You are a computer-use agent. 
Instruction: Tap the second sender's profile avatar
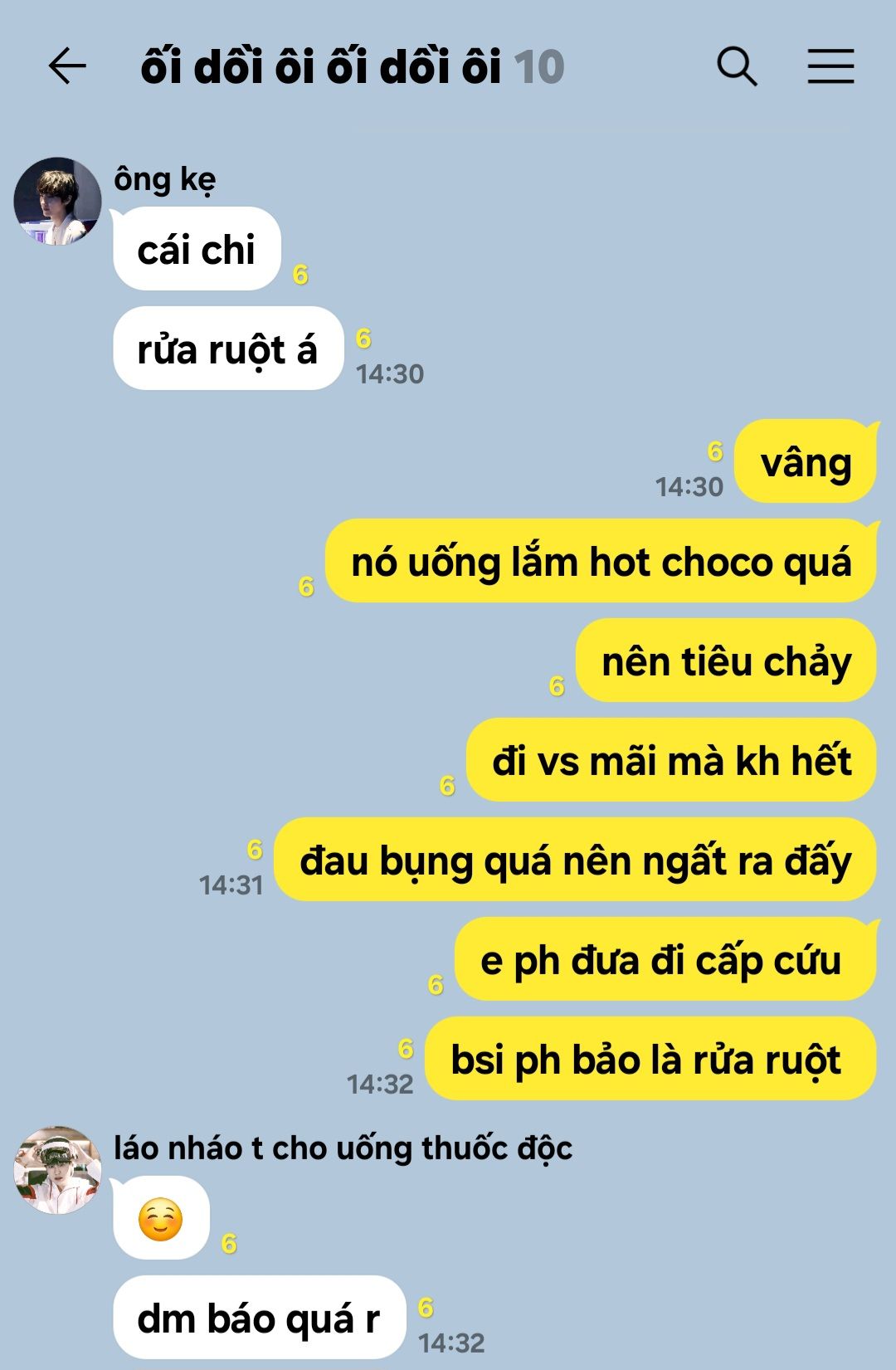pos(57,1170)
